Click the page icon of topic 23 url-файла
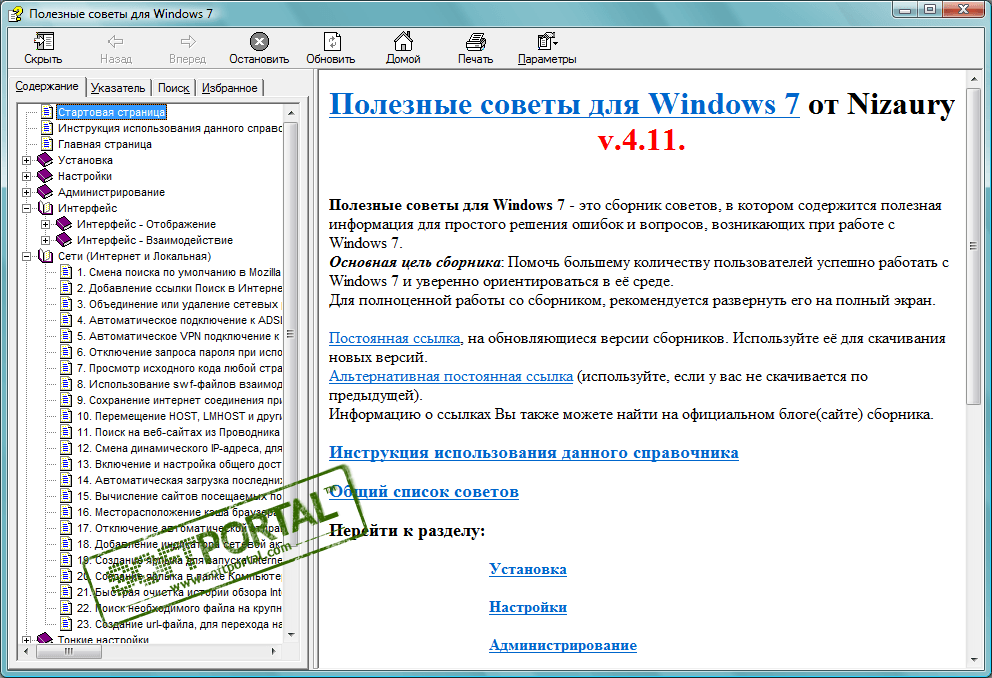The image size is (992, 678). click(66, 624)
